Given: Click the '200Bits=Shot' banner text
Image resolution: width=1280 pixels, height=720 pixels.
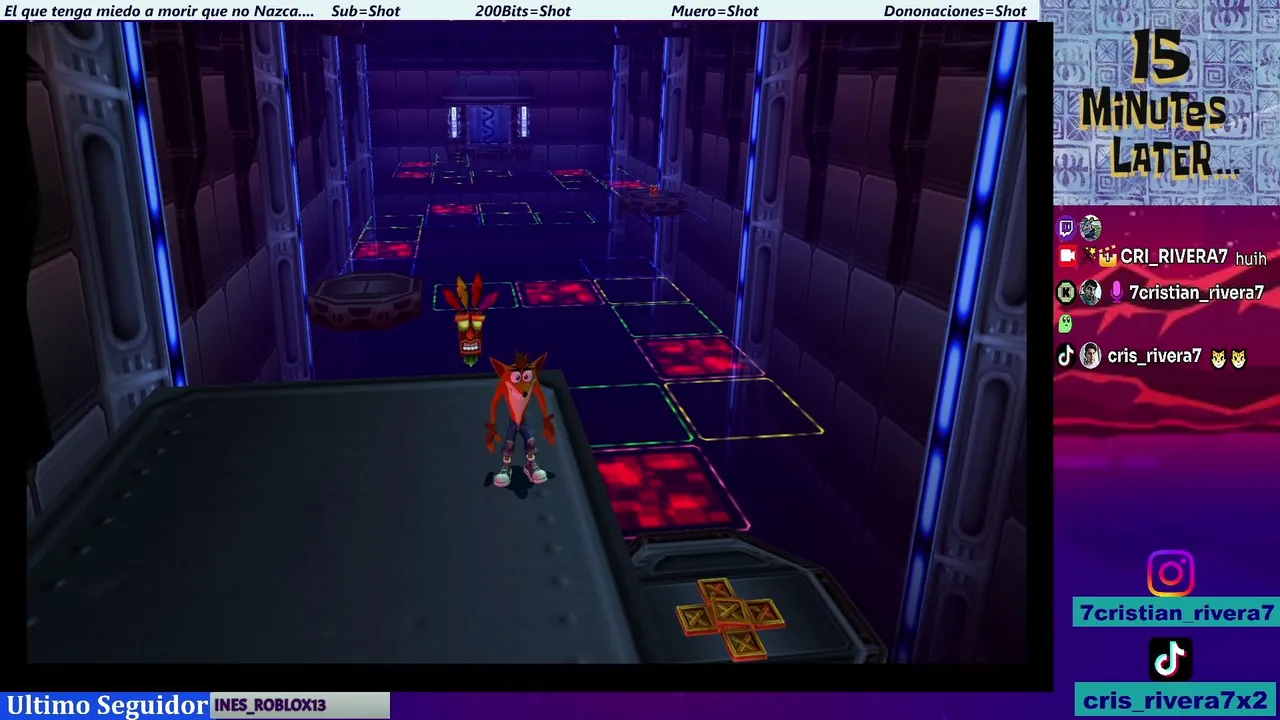Looking at the screenshot, I should pos(523,11).
